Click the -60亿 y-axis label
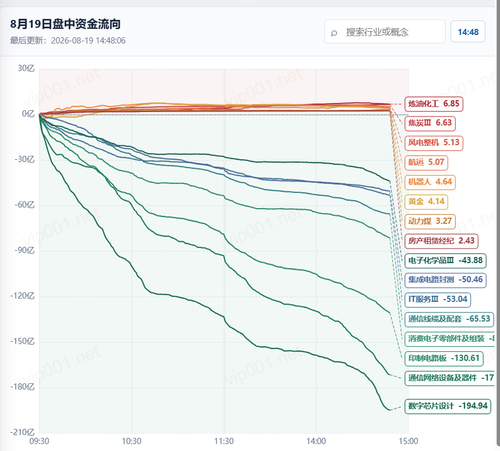Viewport: 500px width, 451px height. (24, 205)
